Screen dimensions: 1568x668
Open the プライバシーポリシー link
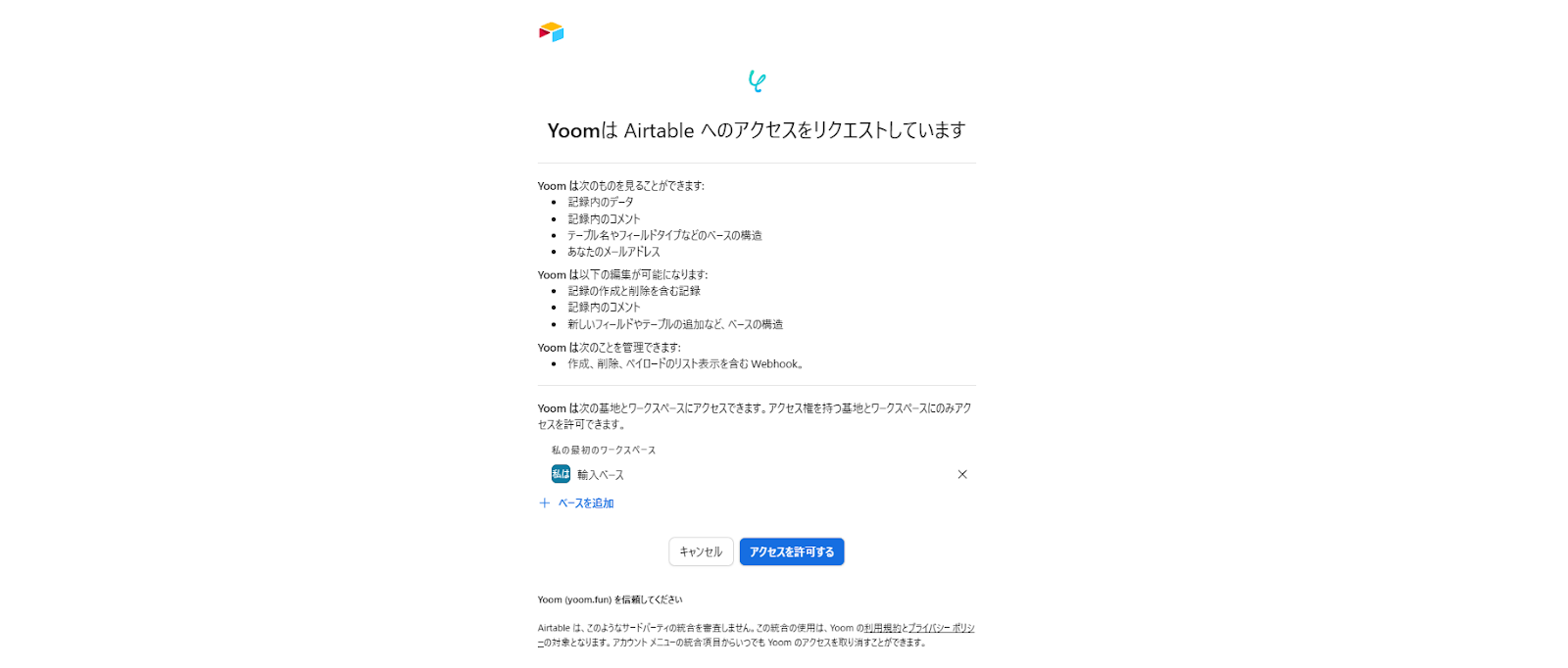coord(941,628)
